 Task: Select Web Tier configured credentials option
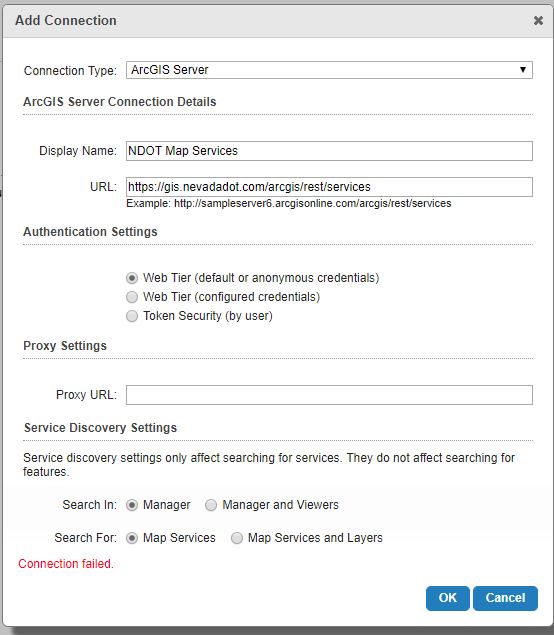coord(132,297)
